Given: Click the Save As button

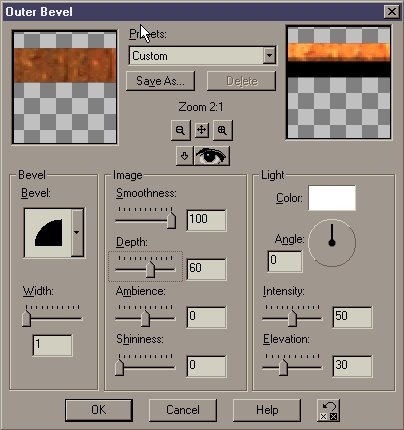Looking at the screenshot, I should 160,81.
